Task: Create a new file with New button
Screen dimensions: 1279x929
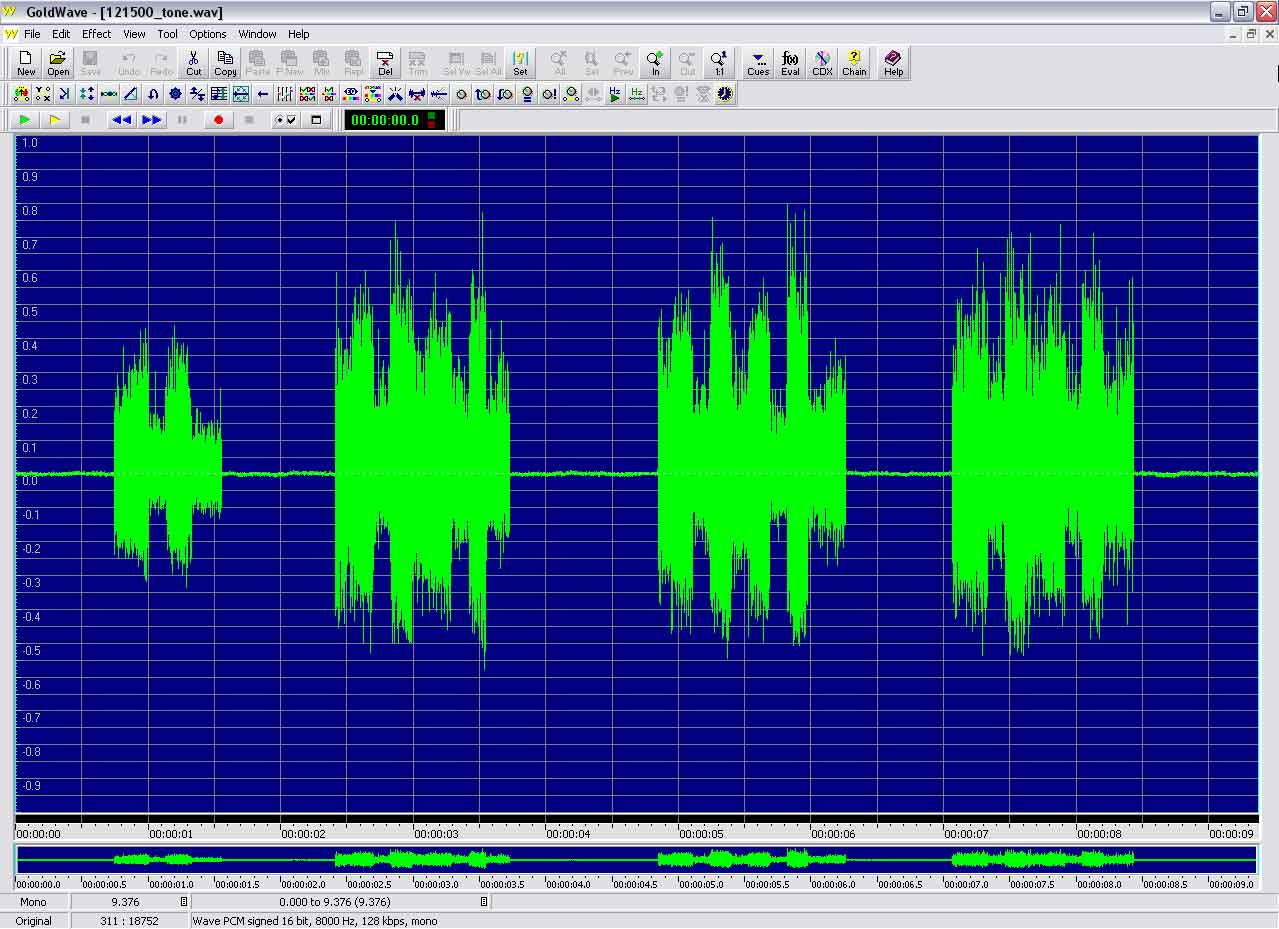Action: tap(26, 63)
